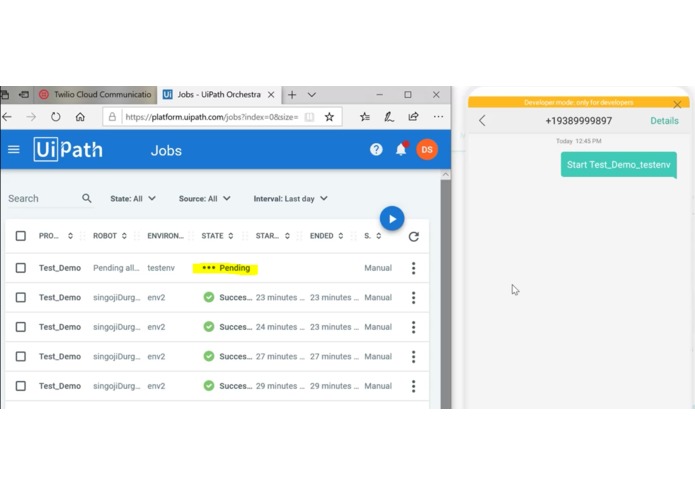The width and height of the screenshot is (695, 494).
Task: Open the more actions menu for the Pending job
Action: [414, 268]
